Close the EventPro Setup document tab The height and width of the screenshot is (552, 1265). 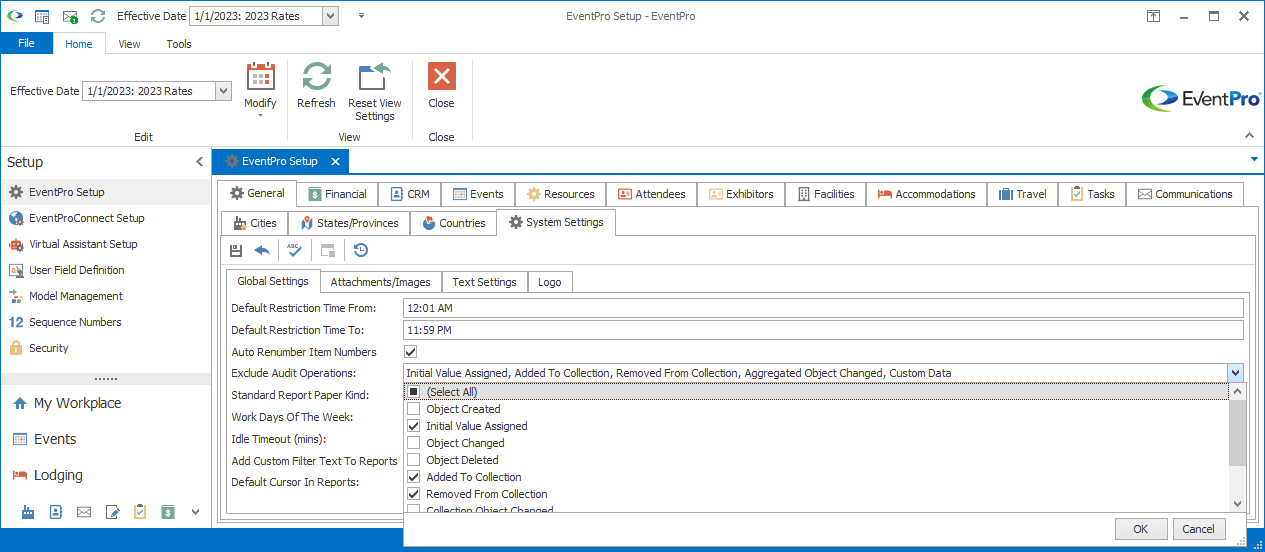coord(335,161)
